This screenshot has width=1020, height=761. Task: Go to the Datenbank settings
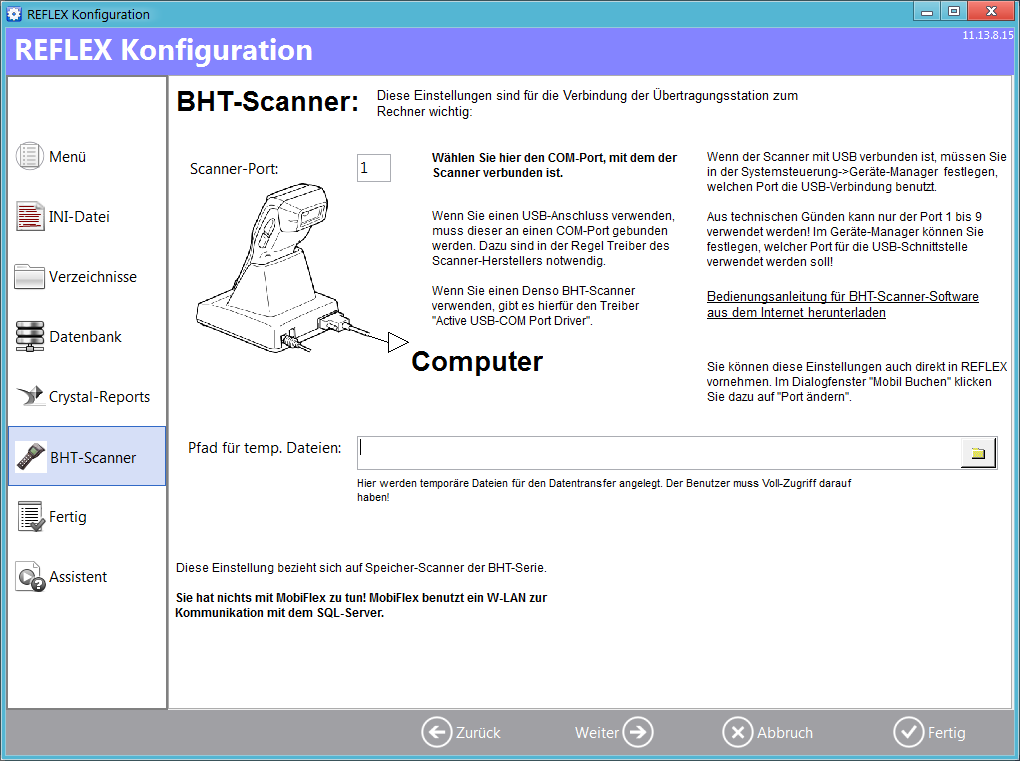coord(85,336)
